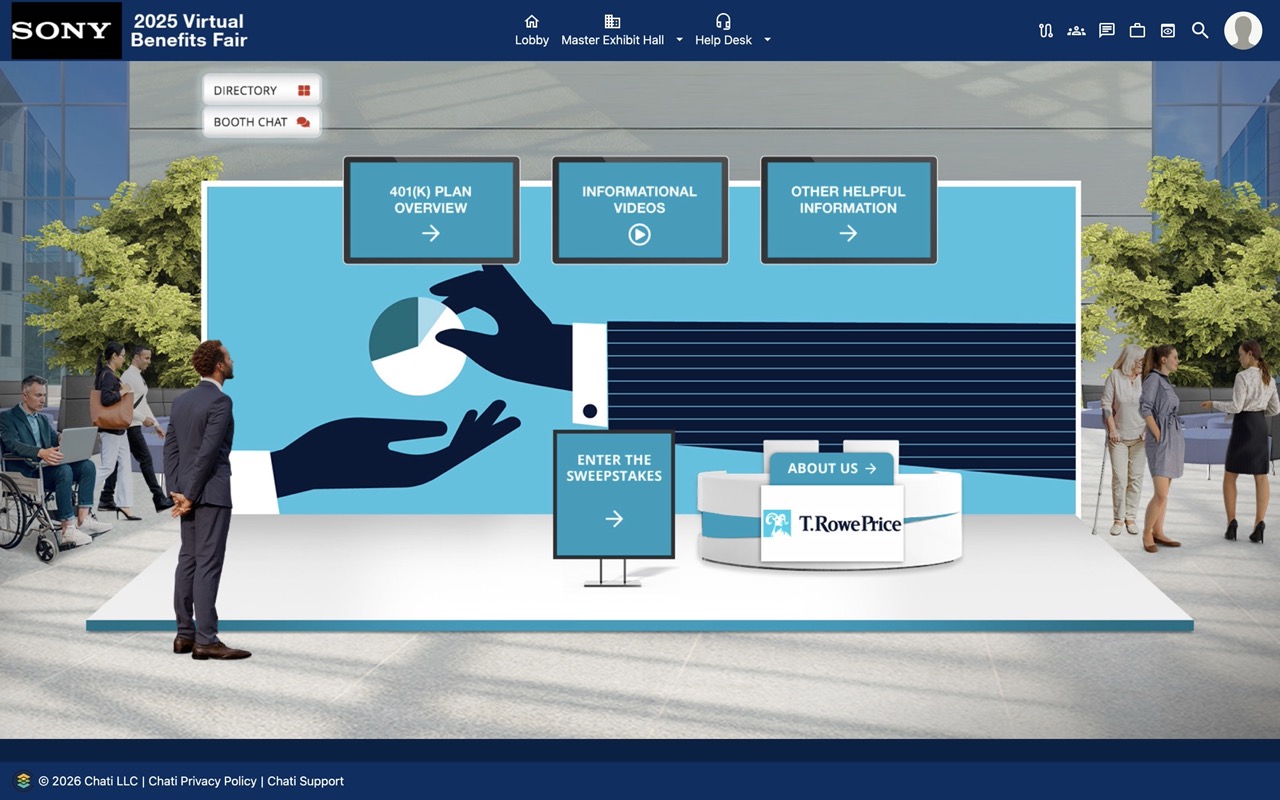Go to Lobby via home icon
This screenshot has width=1280, height=800.
532,31
